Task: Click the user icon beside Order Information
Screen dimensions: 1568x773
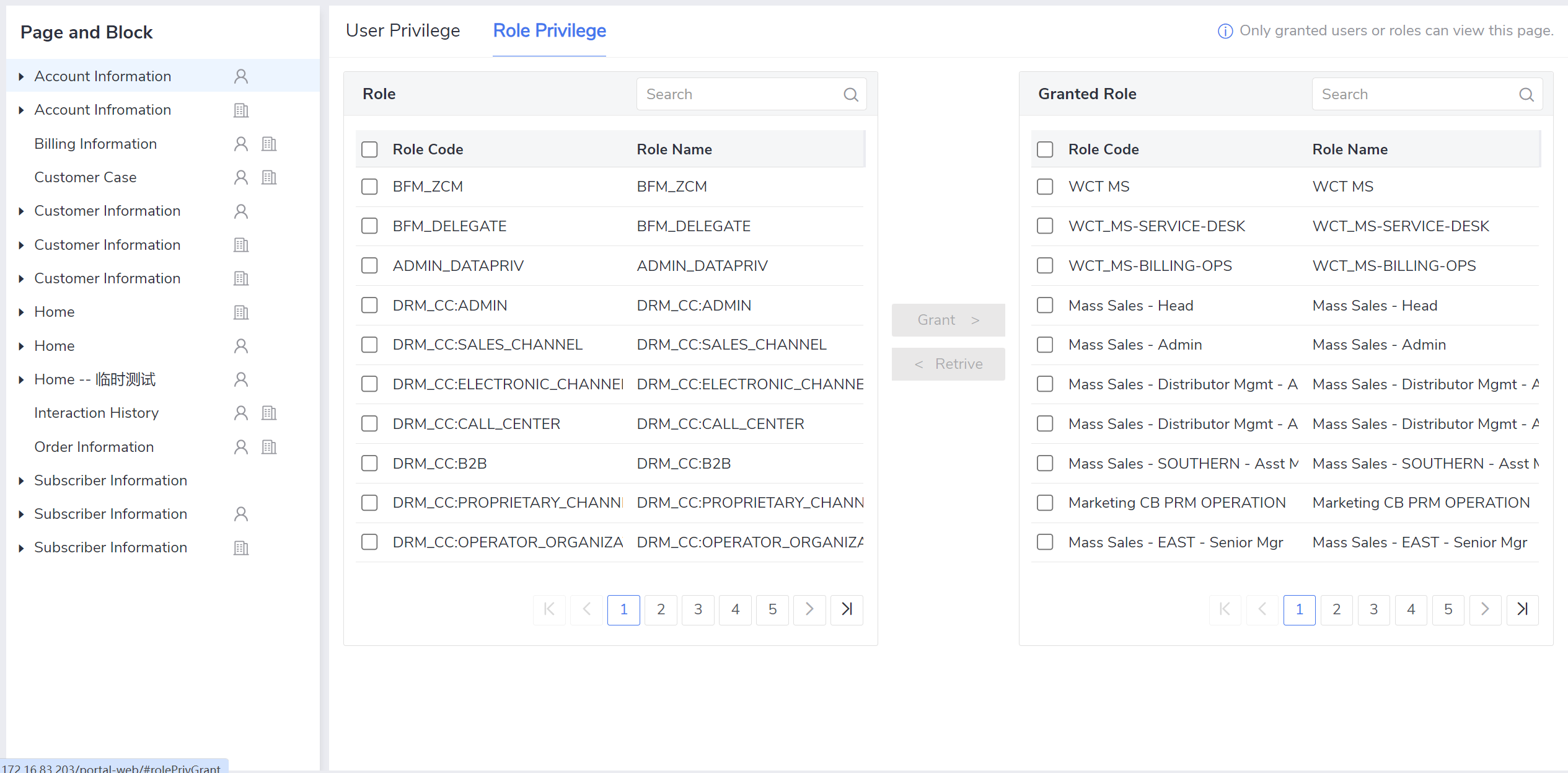Action: (241, 447)
